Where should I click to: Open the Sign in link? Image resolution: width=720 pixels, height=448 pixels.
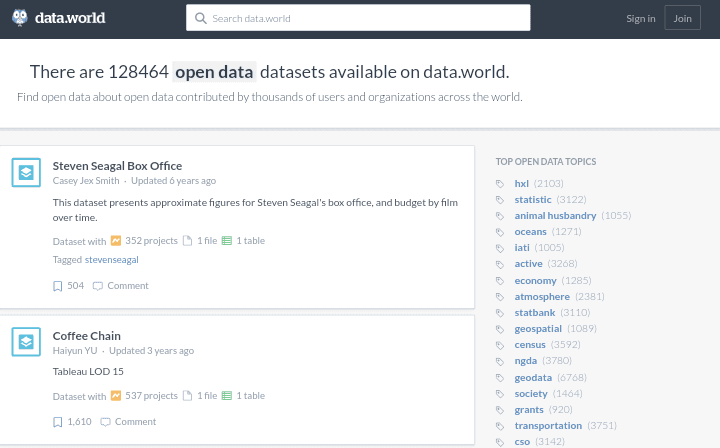641,18
